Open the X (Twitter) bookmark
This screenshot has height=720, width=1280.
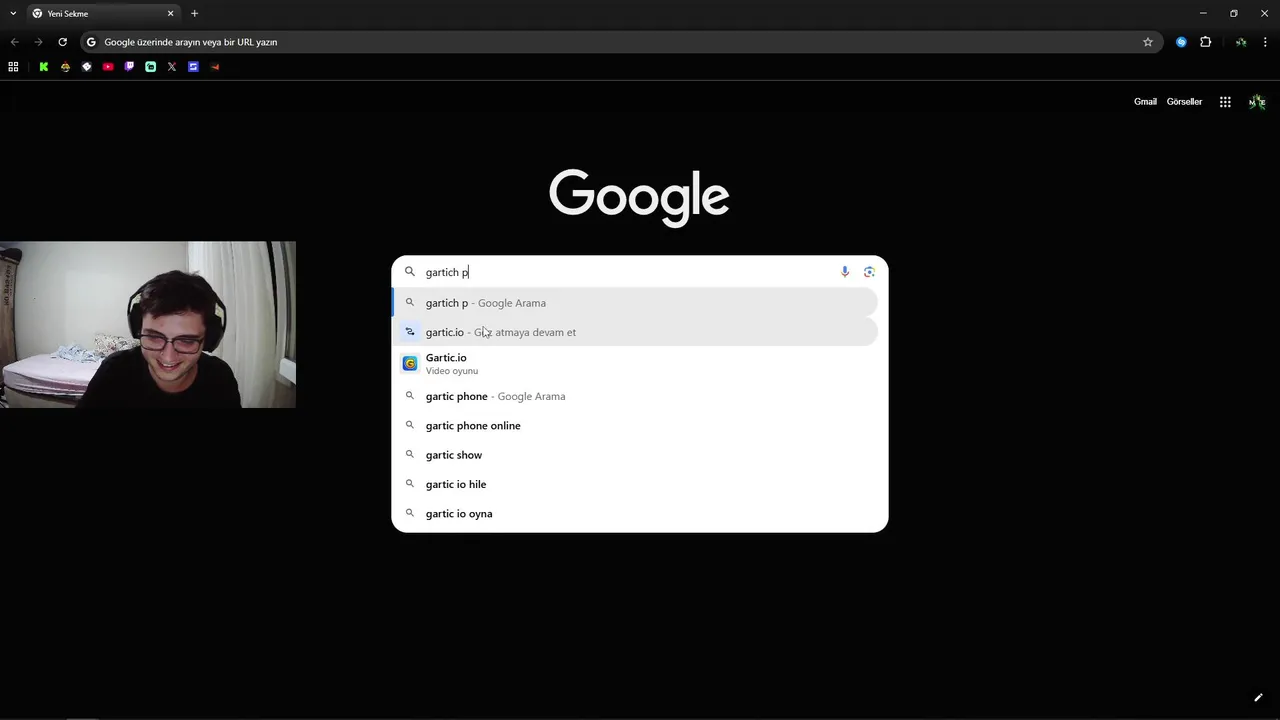(x=172, y=67)
